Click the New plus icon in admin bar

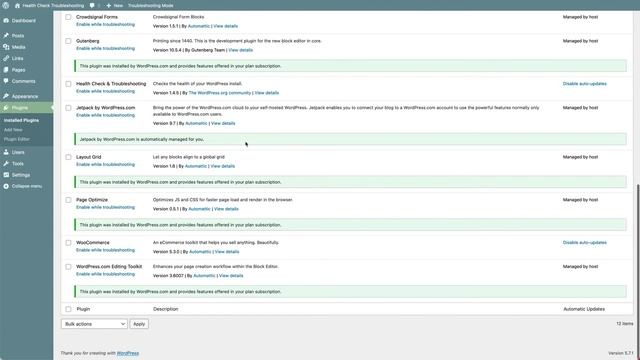(109, 6)
